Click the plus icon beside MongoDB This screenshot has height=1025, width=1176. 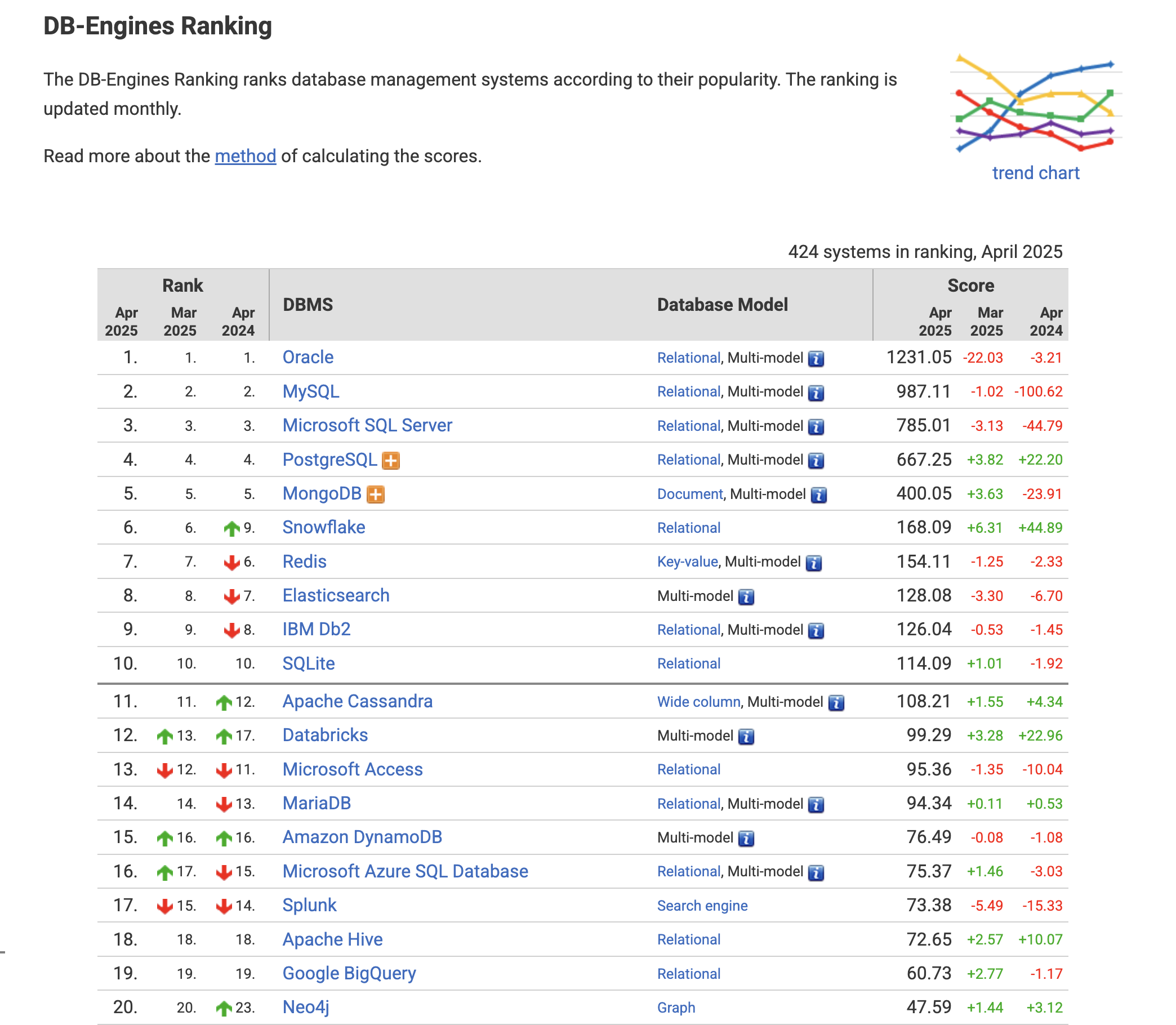pos(375,494)
